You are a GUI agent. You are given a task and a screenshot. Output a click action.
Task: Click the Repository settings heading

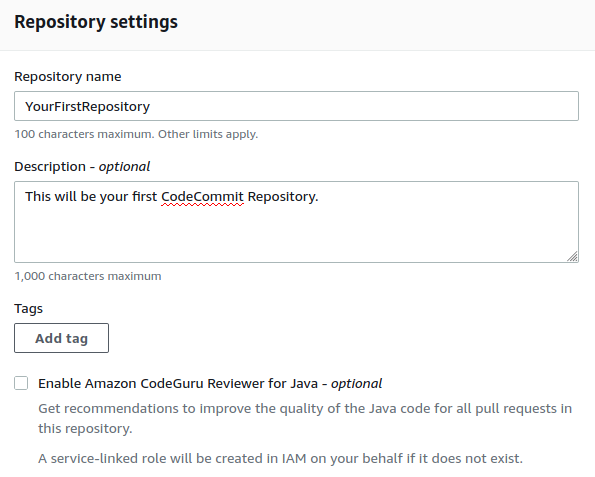tap(96, 22)
